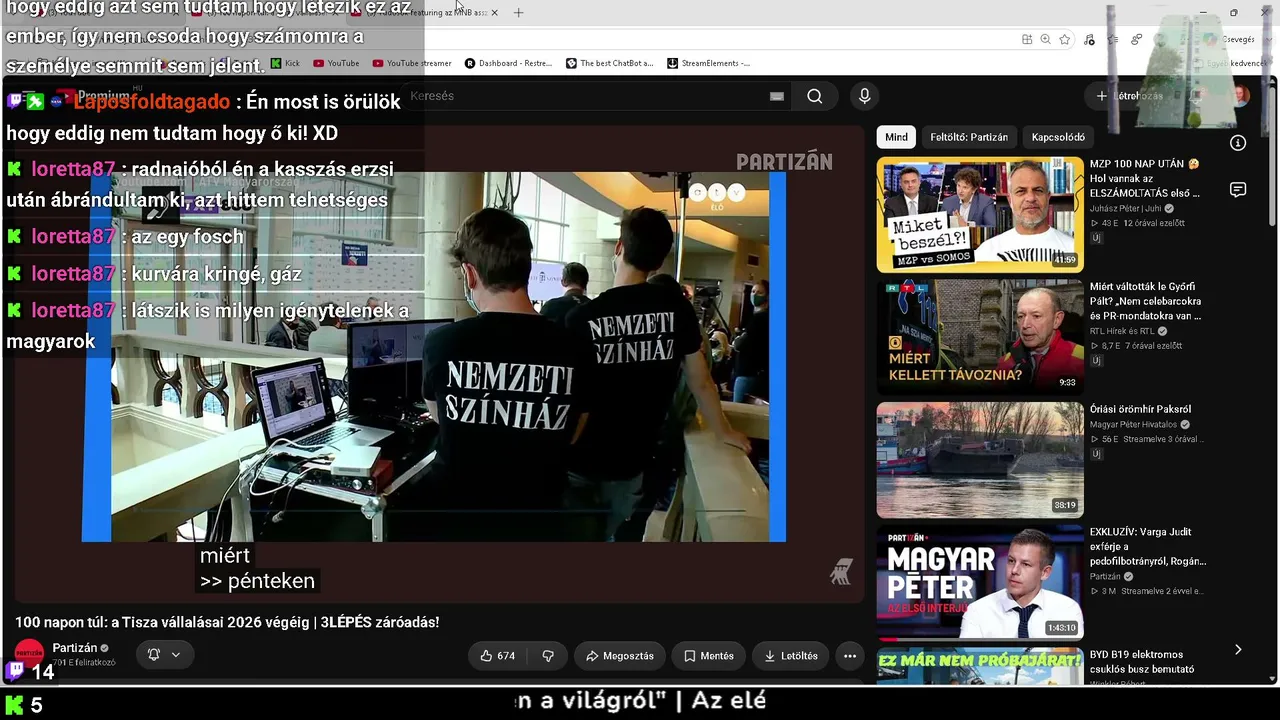Click the Megosztás share button
This screenshot has width=1280, height=720.
click(620, 656)
